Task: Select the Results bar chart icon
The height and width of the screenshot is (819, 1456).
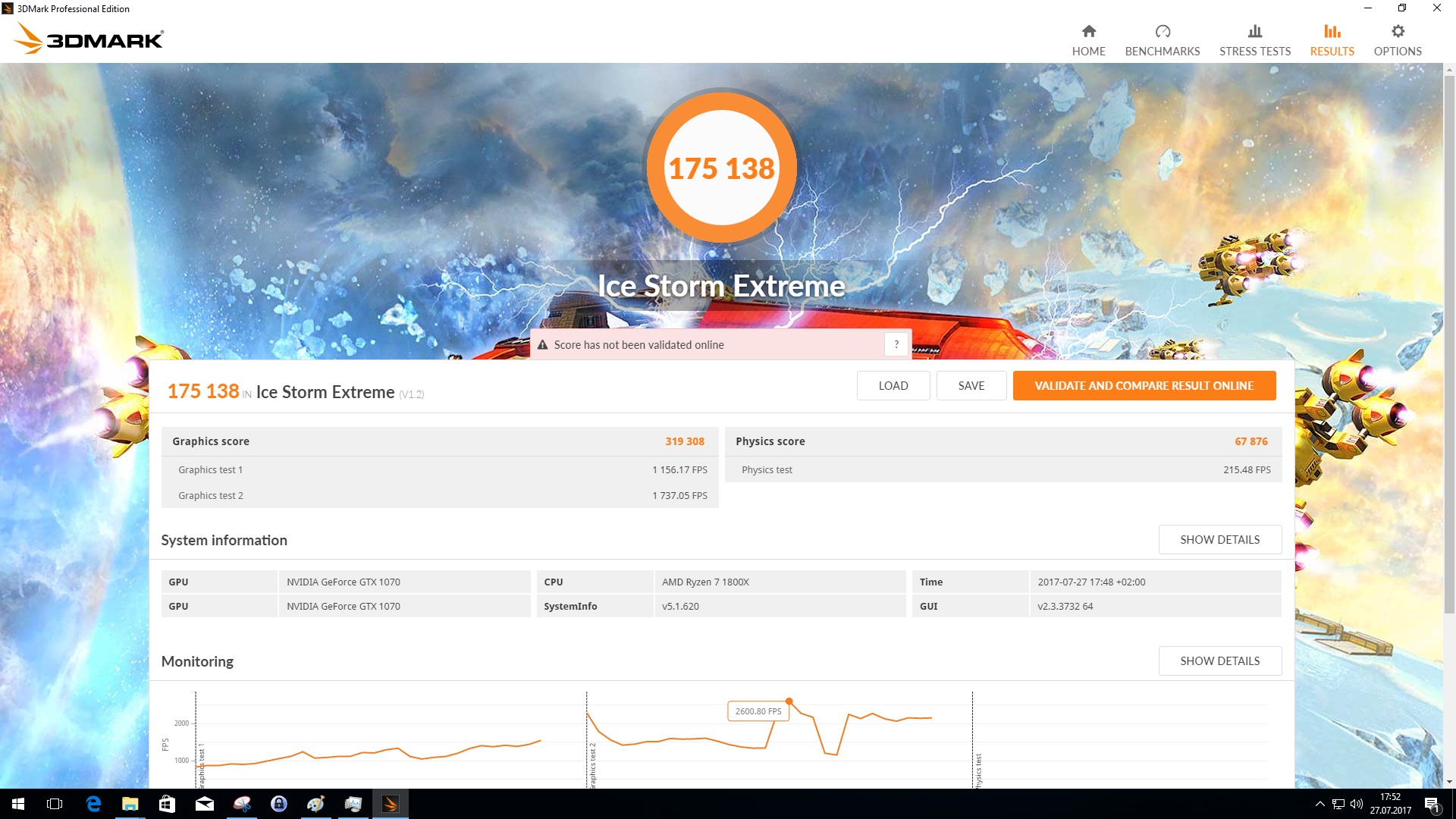Action: (x=1332, y=31)
